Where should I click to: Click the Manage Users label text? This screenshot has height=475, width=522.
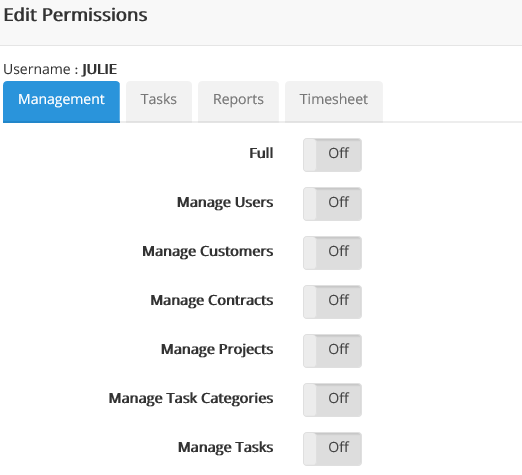tap(225, 202)
